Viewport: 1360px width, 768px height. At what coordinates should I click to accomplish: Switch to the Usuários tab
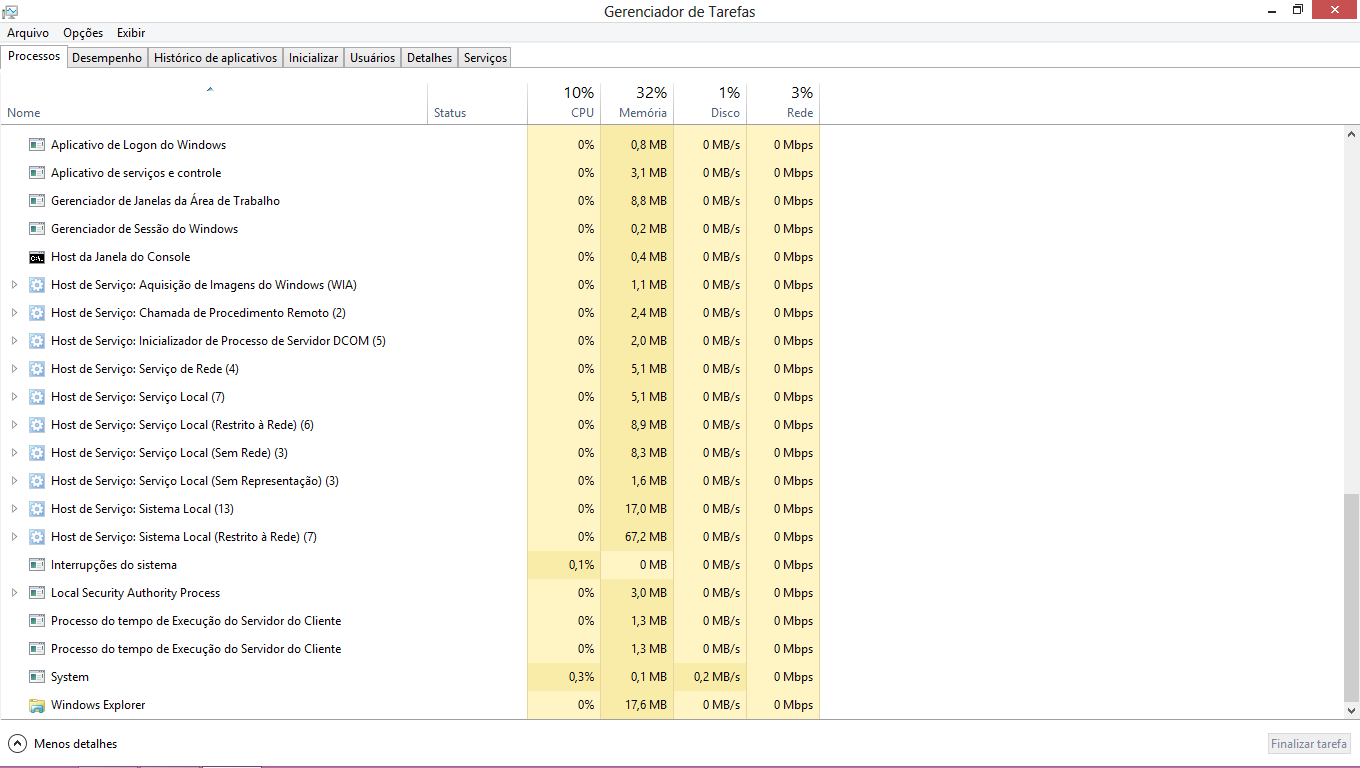tap(372, 58)
